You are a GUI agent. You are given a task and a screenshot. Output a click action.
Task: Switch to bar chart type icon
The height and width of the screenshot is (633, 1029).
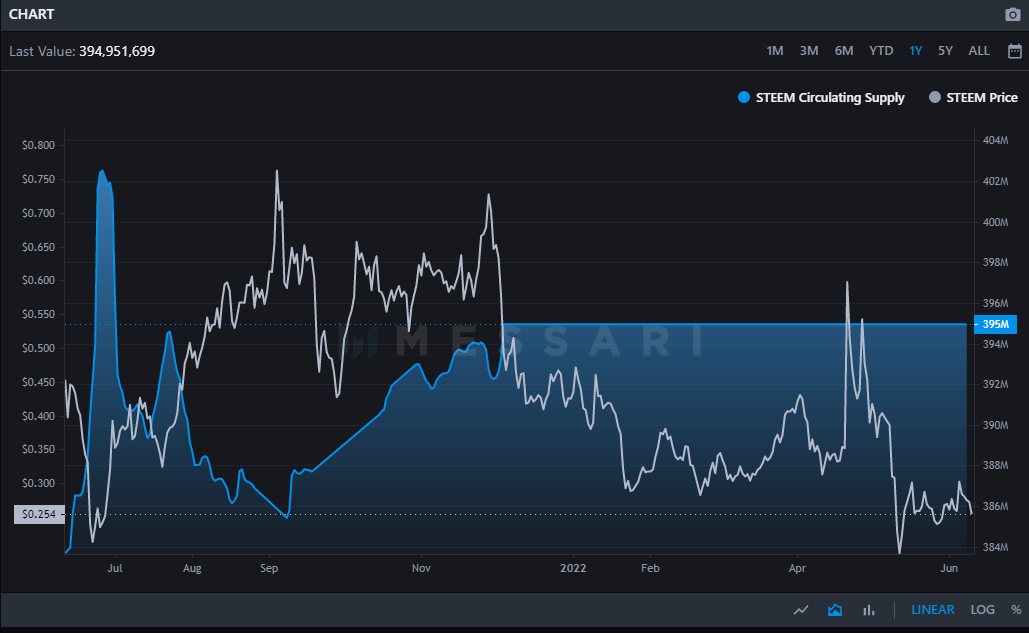click(x=869, y=610)
